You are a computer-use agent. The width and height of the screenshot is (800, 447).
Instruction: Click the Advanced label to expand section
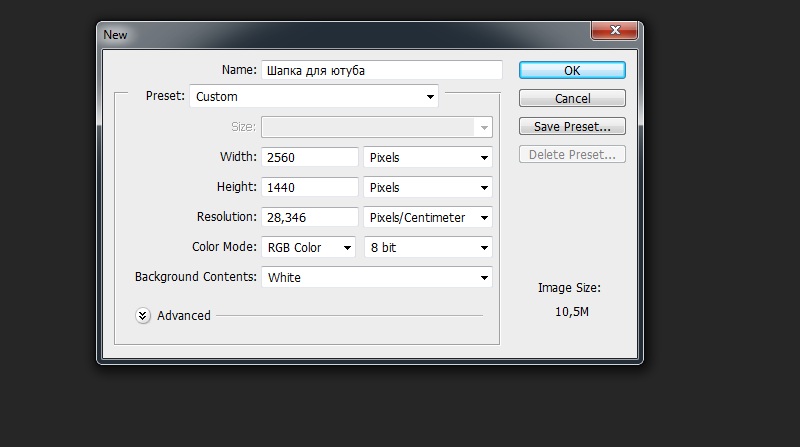[x=184, y=316]
